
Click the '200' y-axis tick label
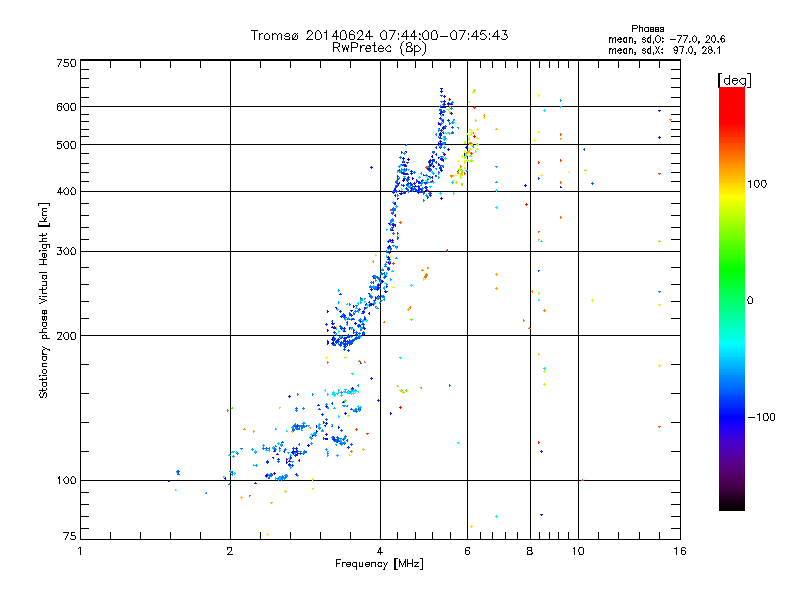pyautogui.click(x=66, y=336)
